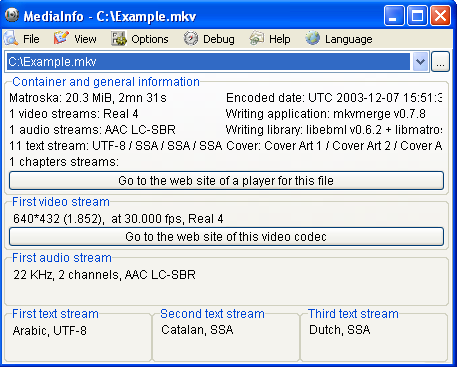Click the Encoded date UTC 2003-12-07 text
457x383 pixels.
point(334,98)
